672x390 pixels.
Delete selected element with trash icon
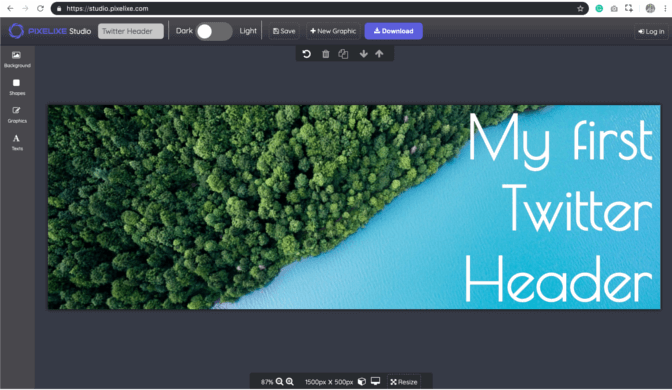tap(326, 54)
